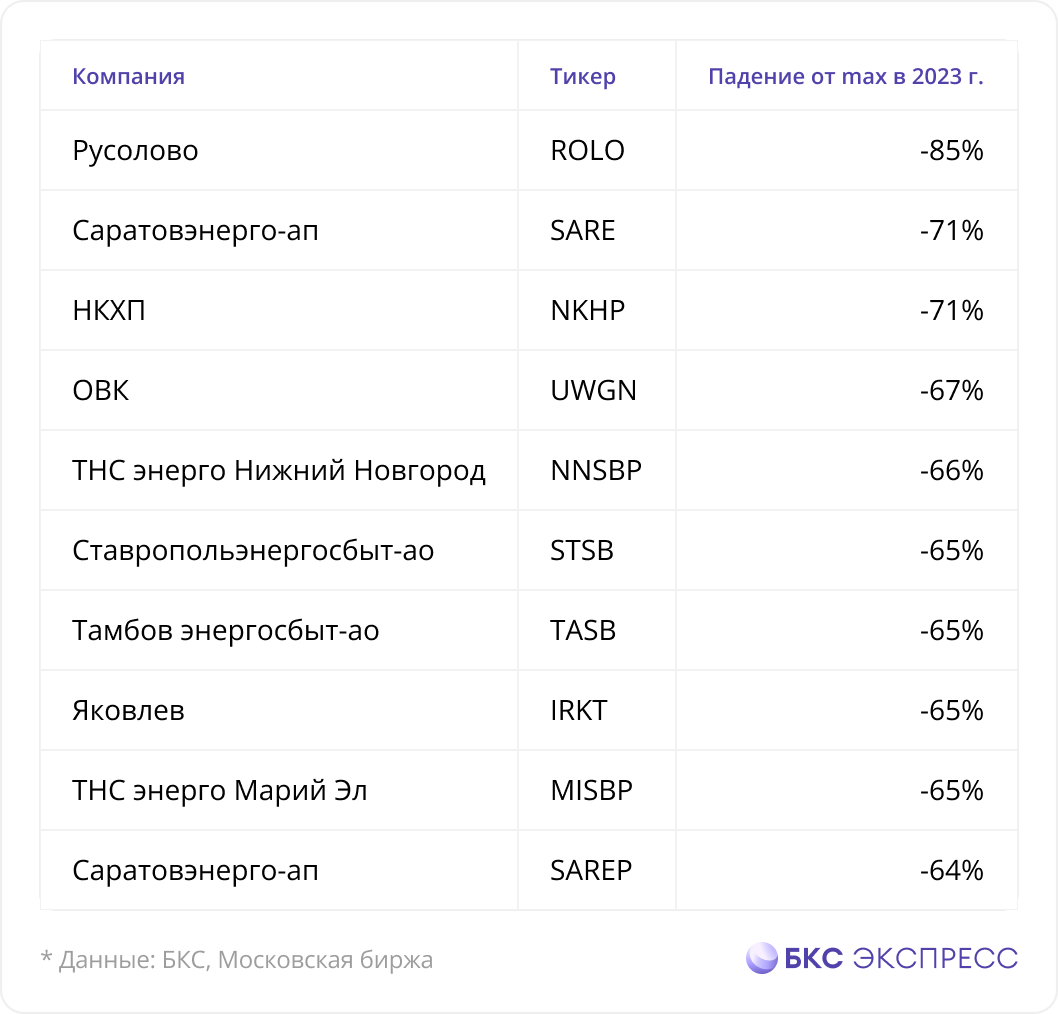The height and width of the screenshot is (1014, 1058).
Task: Click the БКС Экспресс logo sphere icon
Action: coord(762,958)
